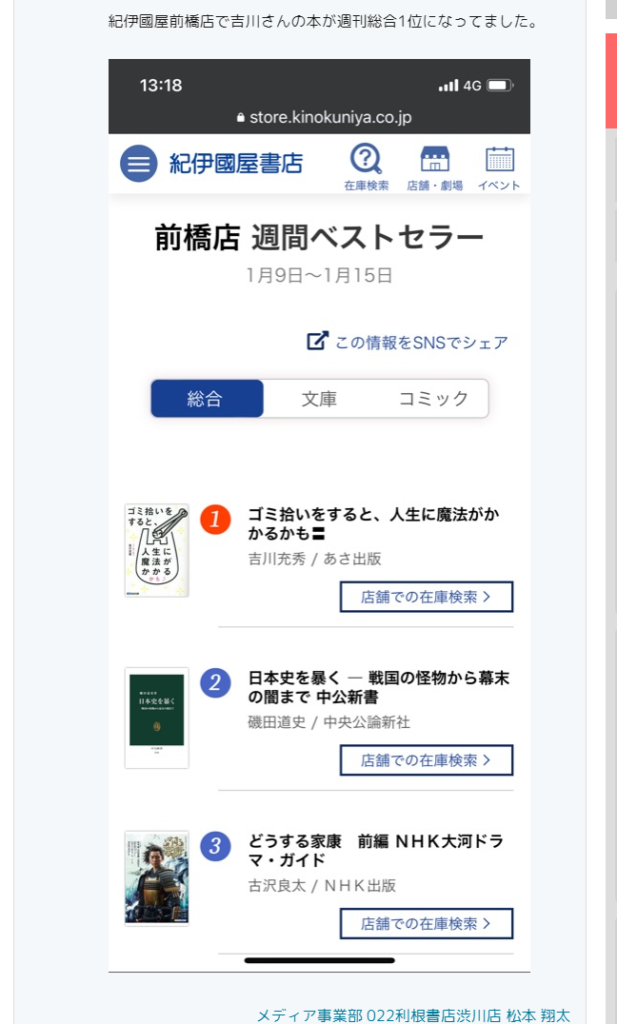Open the hamburger menu icon
The height and width of the screenshot is (1024, 617).
pyautogui.click(x=138, y=163)
